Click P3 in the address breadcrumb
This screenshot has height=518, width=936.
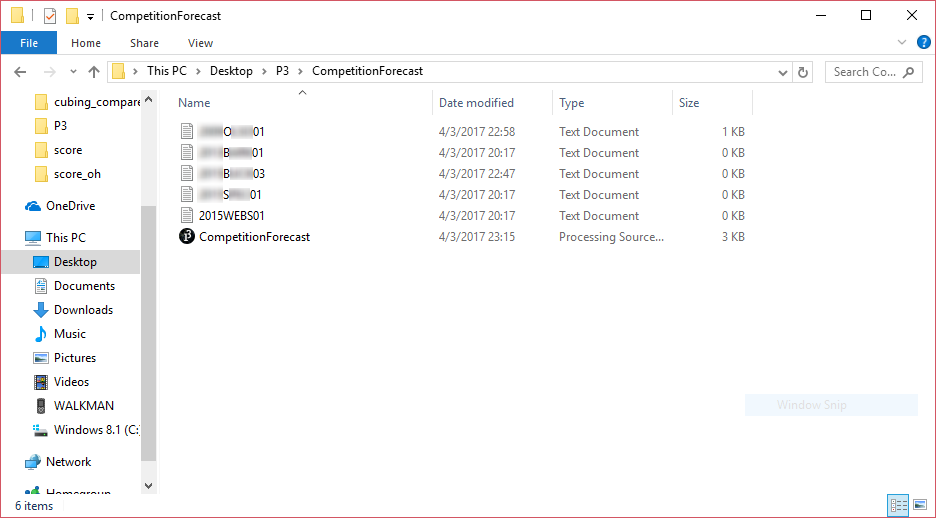coord(282,71)
